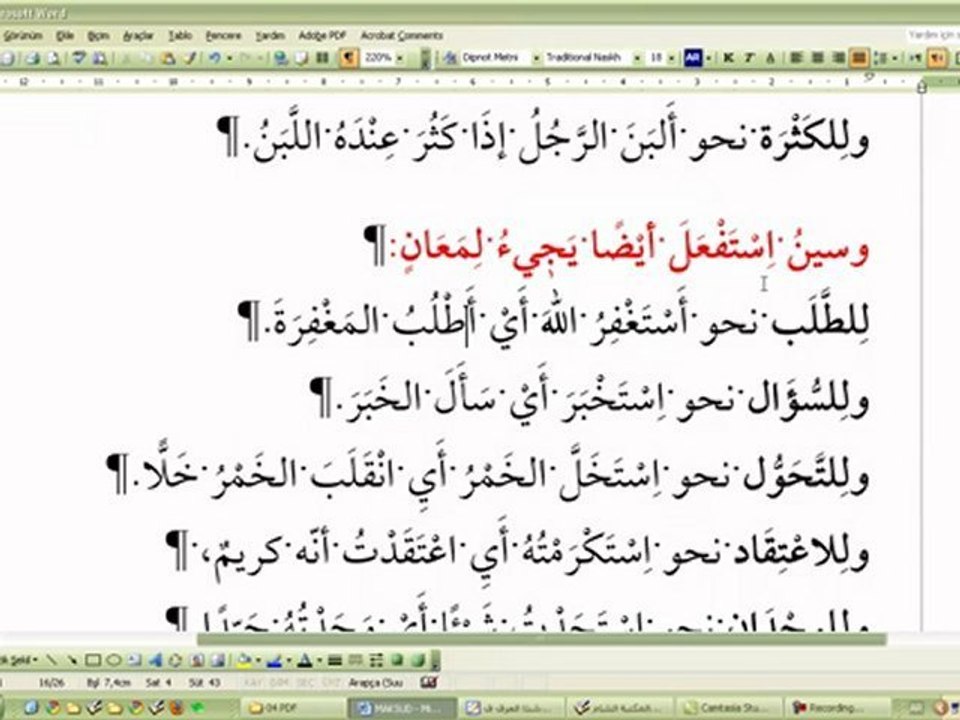Set left-to-right text direction
The width and height of the screenshot is (960, 720).
pos(917,58)
